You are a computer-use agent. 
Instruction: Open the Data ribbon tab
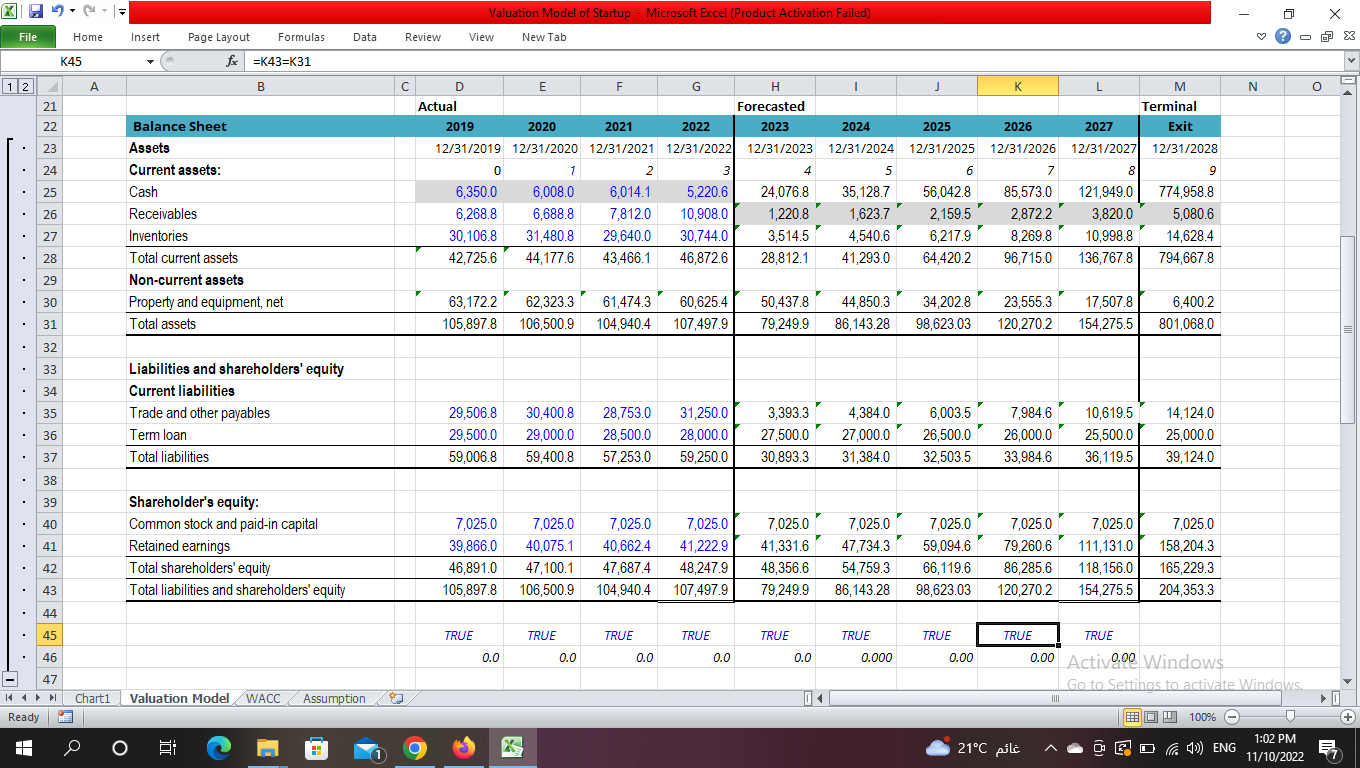(365, 37)
